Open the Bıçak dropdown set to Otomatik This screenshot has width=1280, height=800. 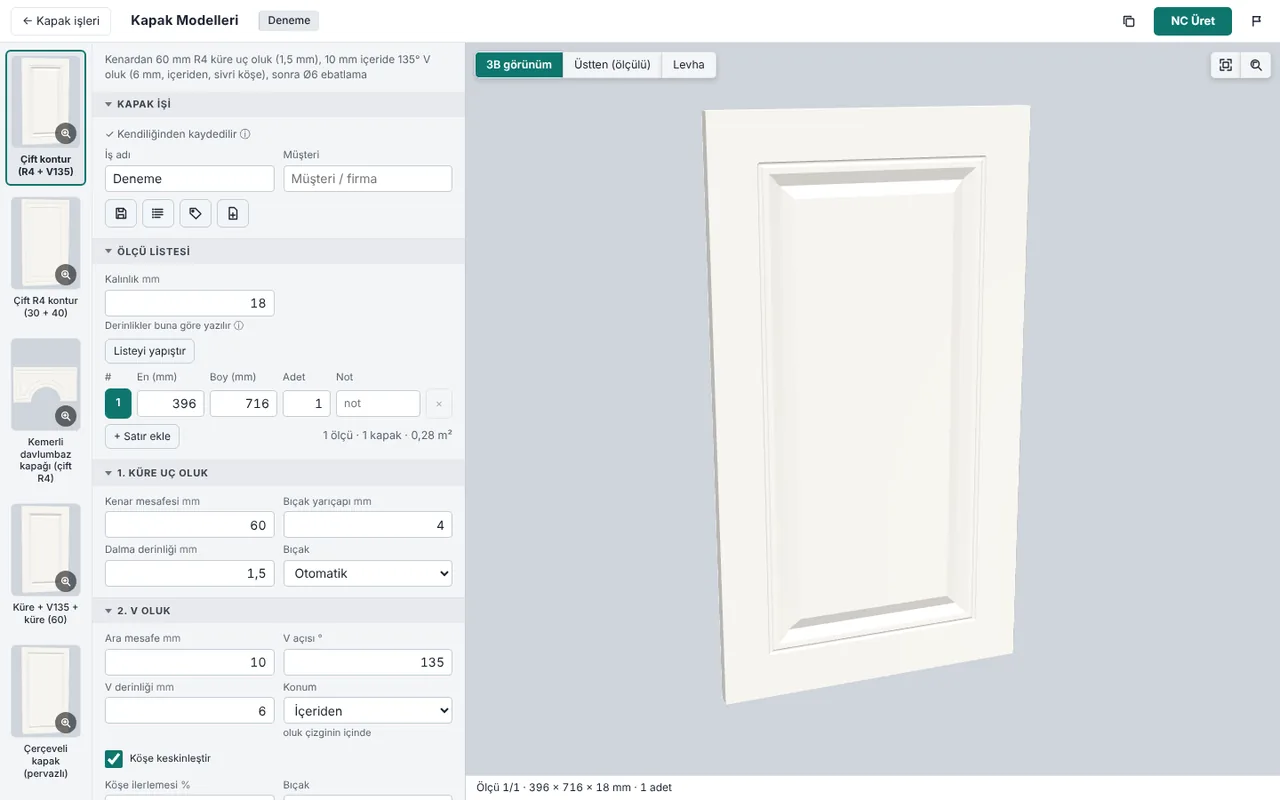coord(368,573)
